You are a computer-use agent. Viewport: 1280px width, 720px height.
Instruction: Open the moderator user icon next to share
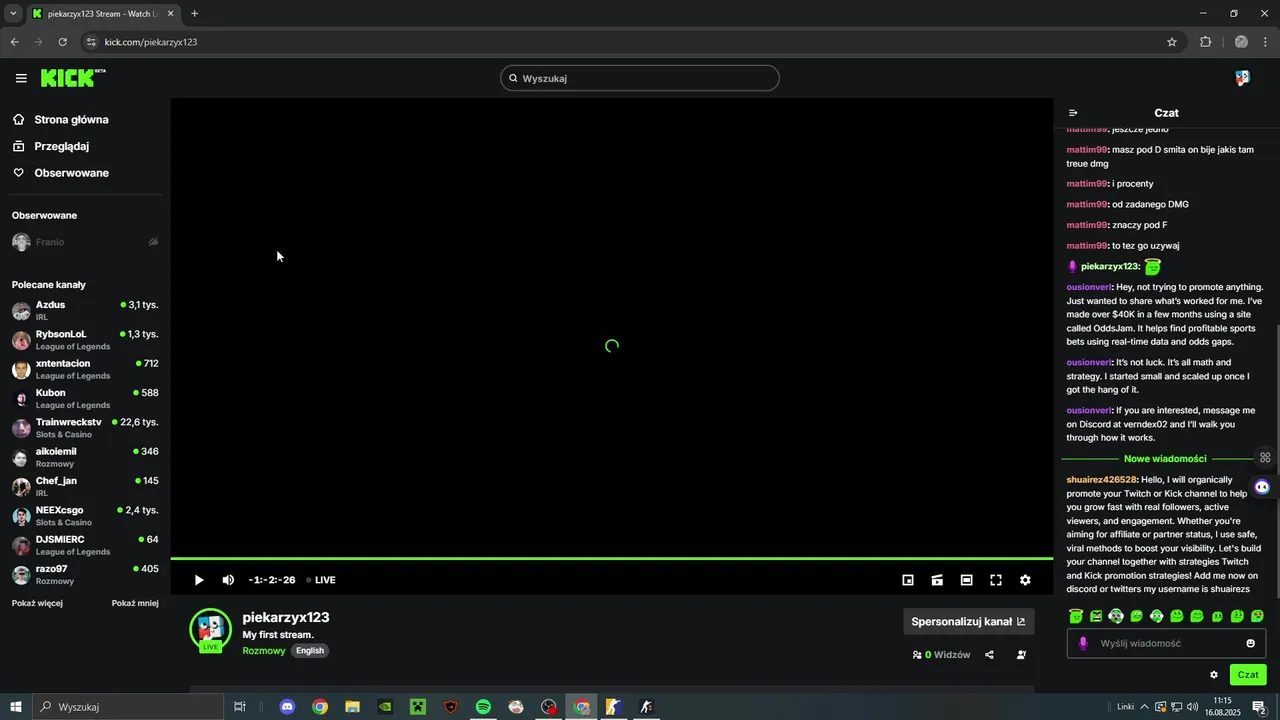1021,655
